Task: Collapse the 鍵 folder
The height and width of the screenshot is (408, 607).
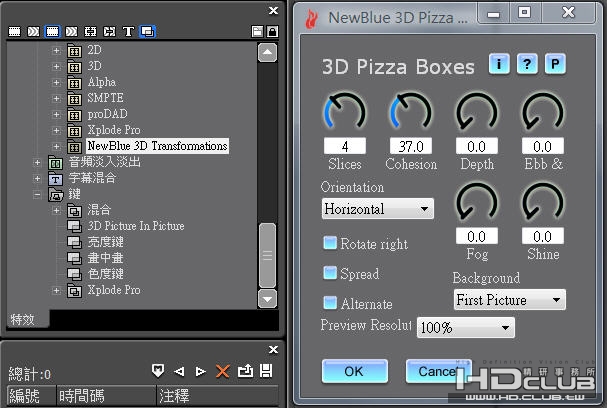Action: (37, 195)
